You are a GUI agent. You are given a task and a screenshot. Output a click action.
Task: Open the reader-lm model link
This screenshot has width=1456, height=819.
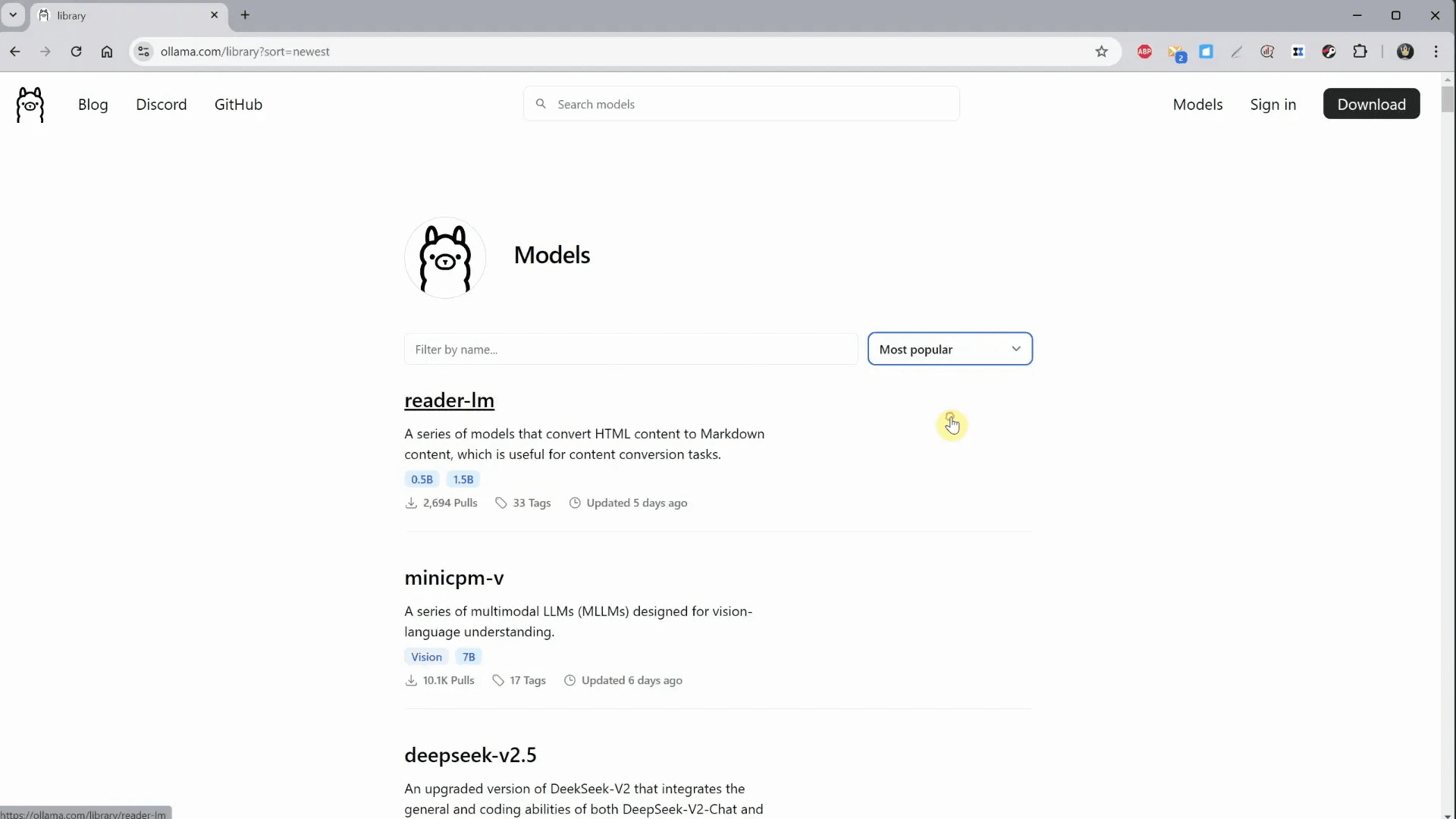pos(449,400)
